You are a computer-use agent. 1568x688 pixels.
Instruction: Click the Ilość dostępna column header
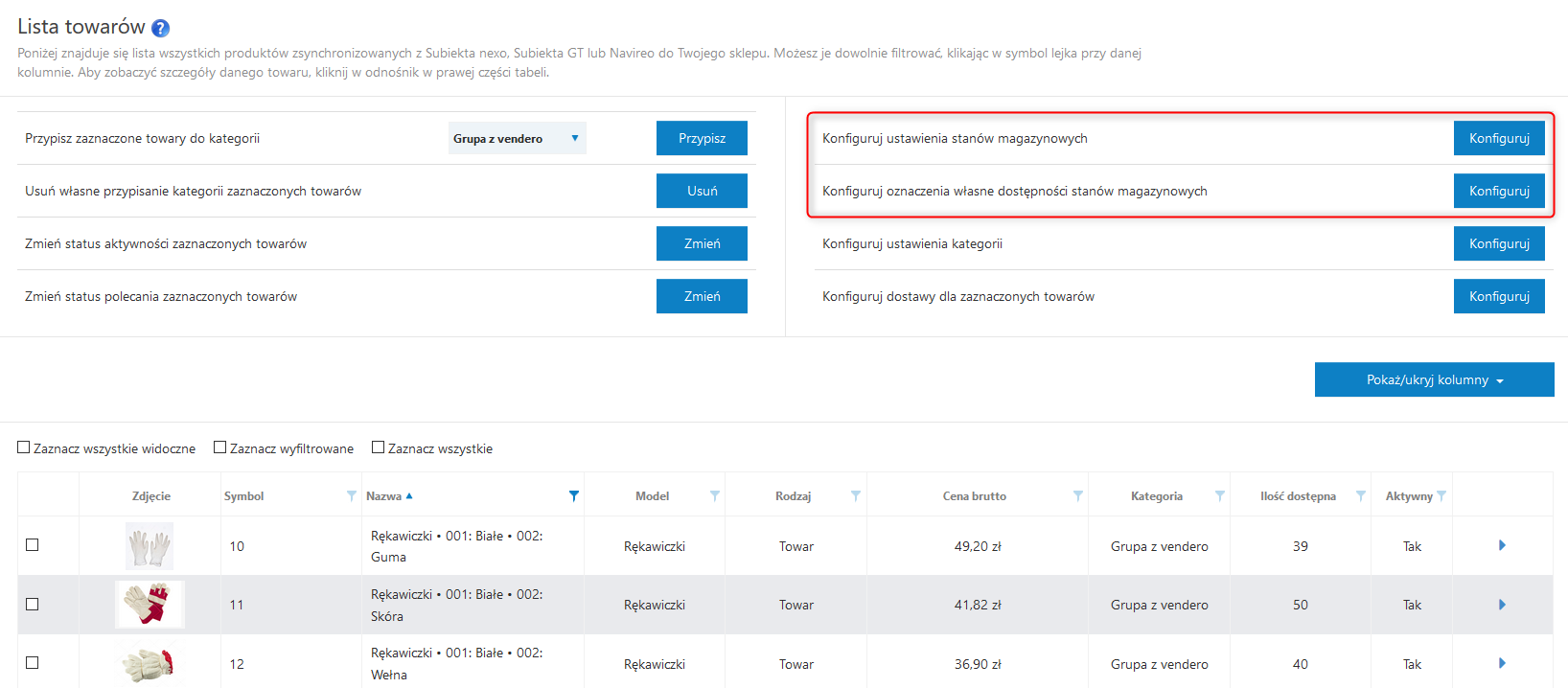[x=1298, y=496]
